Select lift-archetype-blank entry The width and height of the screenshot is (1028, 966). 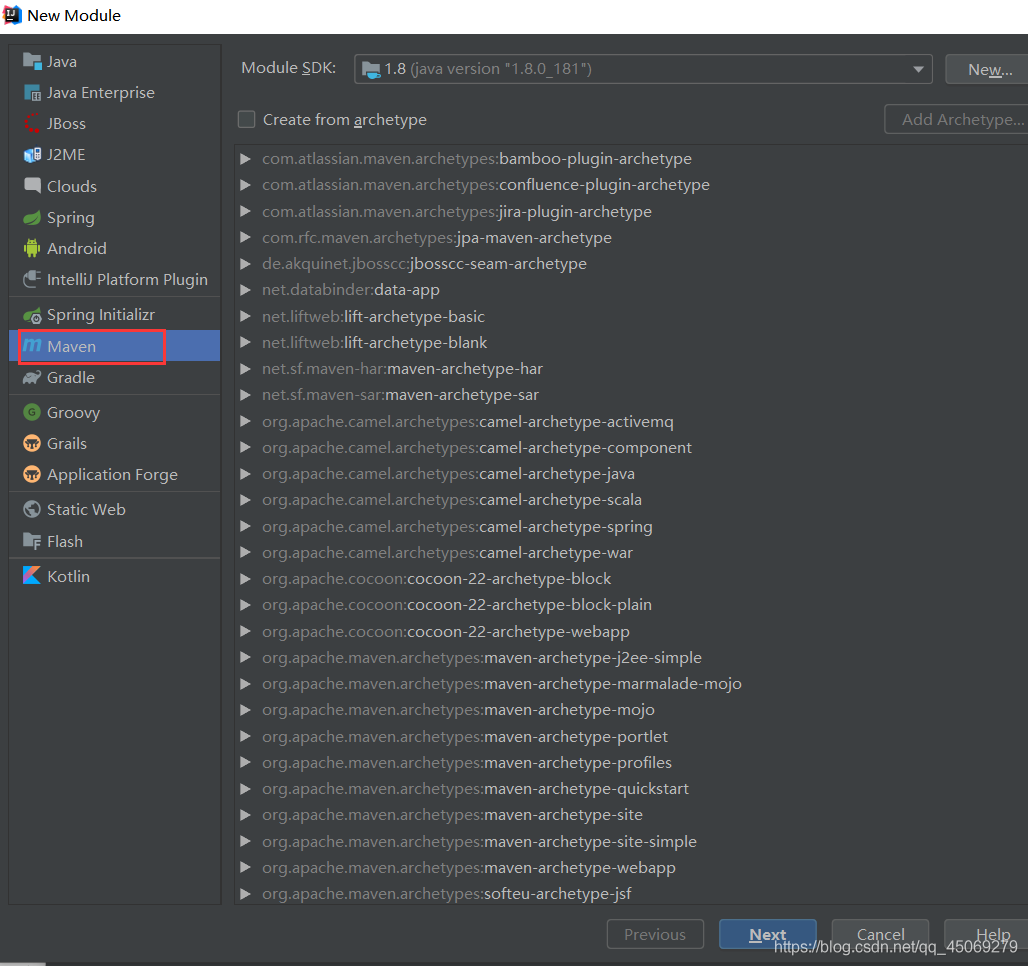tap(374, 343)
